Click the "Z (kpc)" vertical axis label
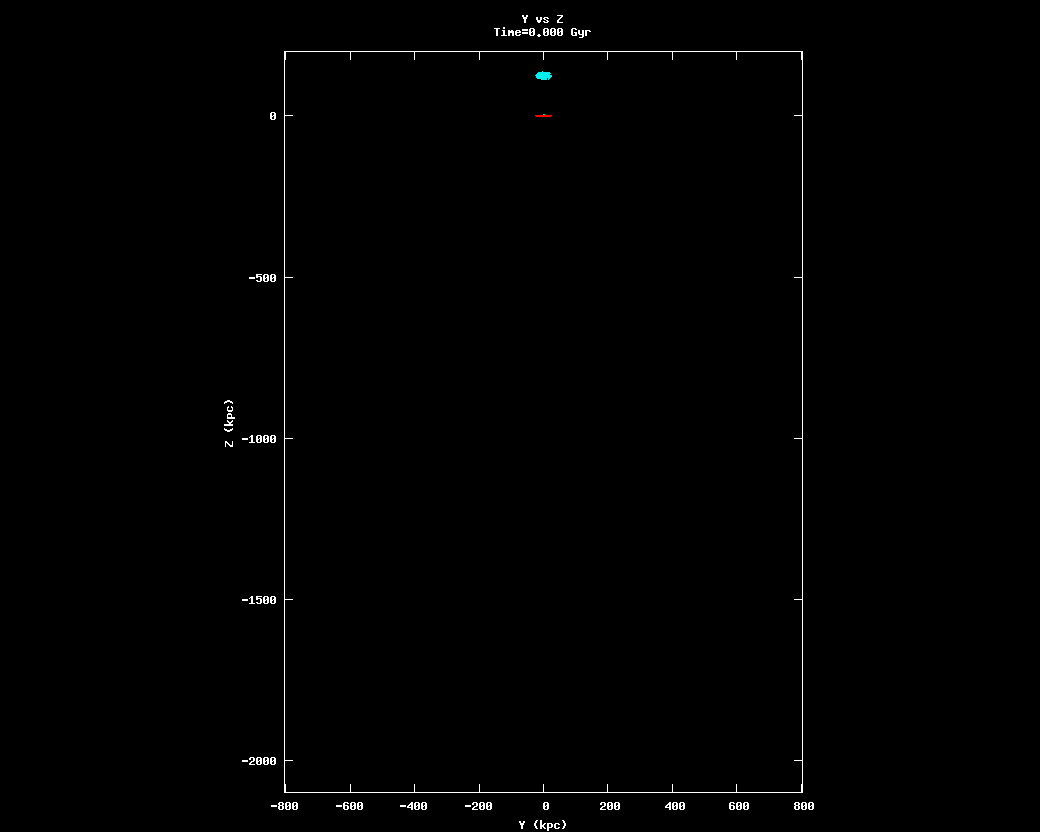This screenshot has width=1040, height=832. (229, 423)
